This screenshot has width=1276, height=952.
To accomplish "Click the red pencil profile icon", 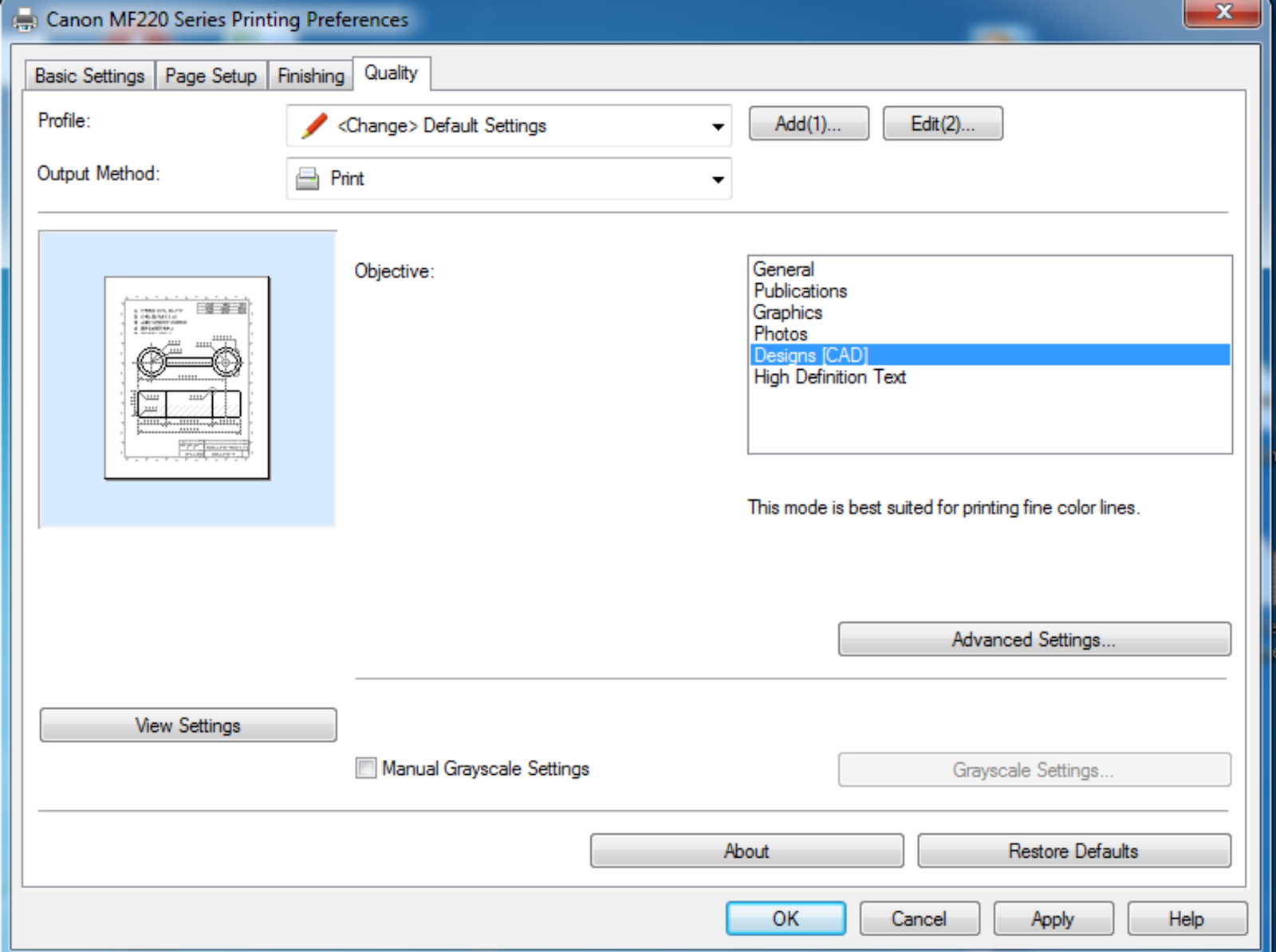I will point(314,125).
